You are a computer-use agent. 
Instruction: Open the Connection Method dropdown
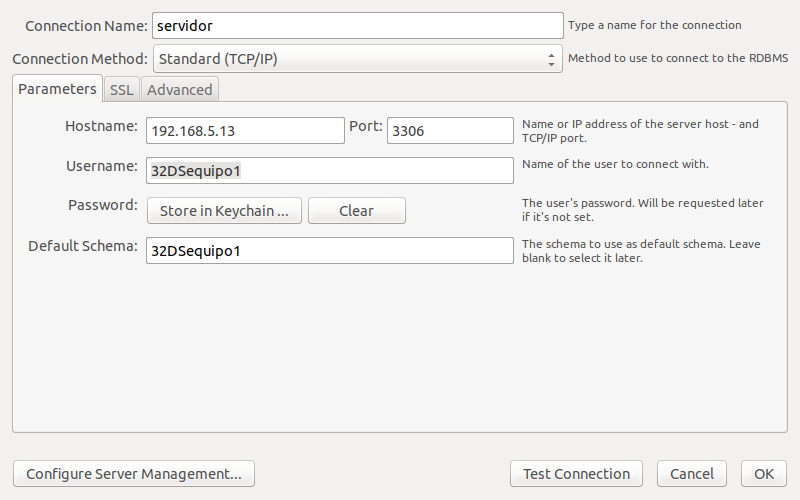pyautogui.click(x=358, y=59)
